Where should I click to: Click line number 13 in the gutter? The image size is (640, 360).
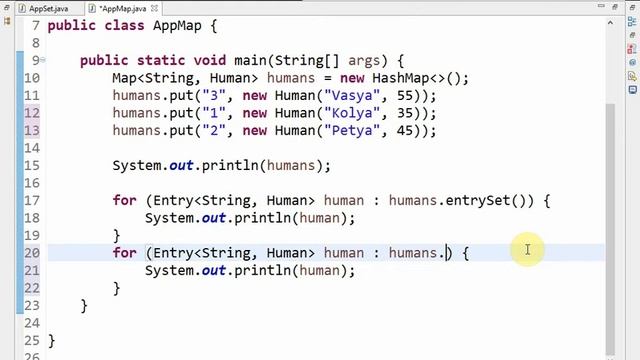[32, 131]
